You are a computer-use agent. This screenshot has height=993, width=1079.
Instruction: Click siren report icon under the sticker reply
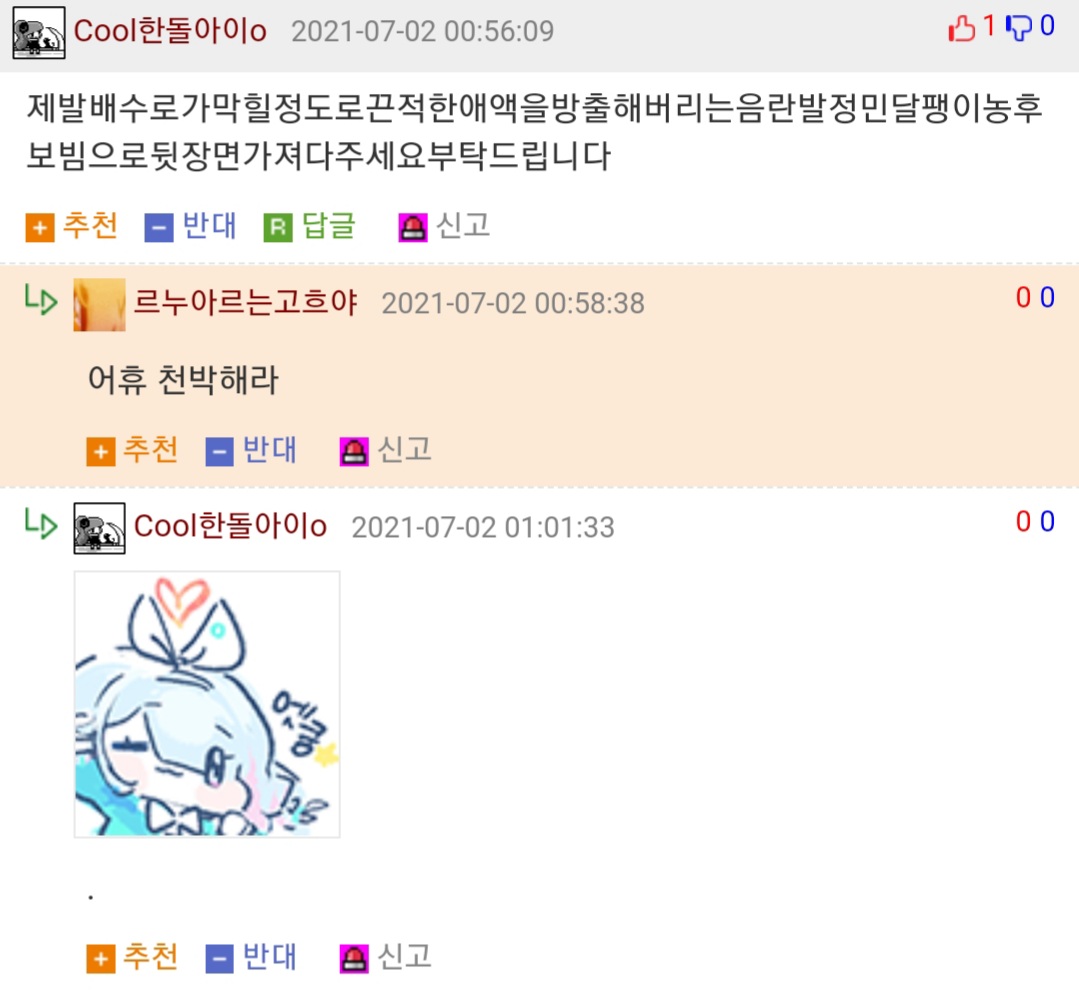pyautogui.click(x=354, y=959)
